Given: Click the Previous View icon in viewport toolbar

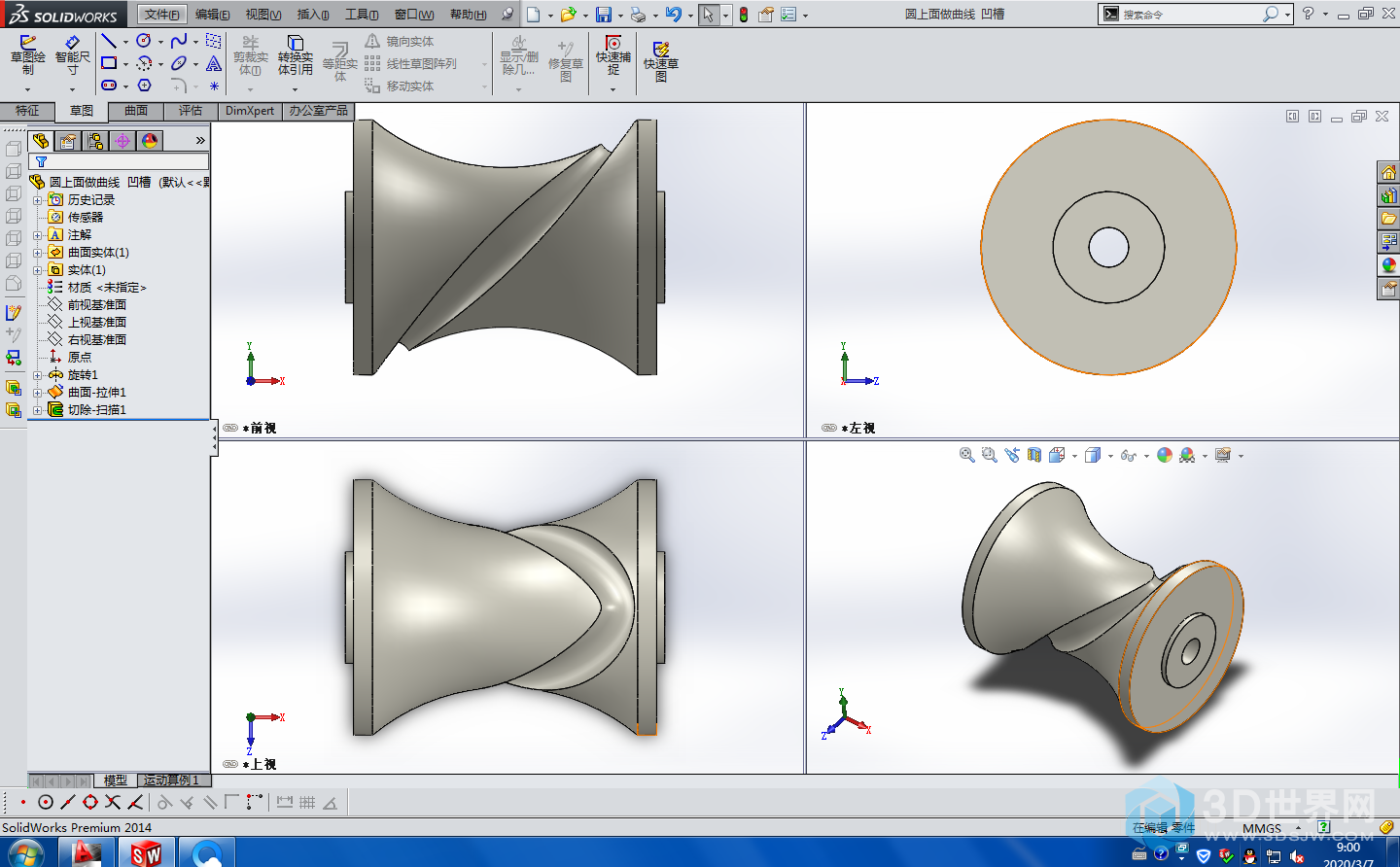Looking at the screenshot, I should point(1012,455).
